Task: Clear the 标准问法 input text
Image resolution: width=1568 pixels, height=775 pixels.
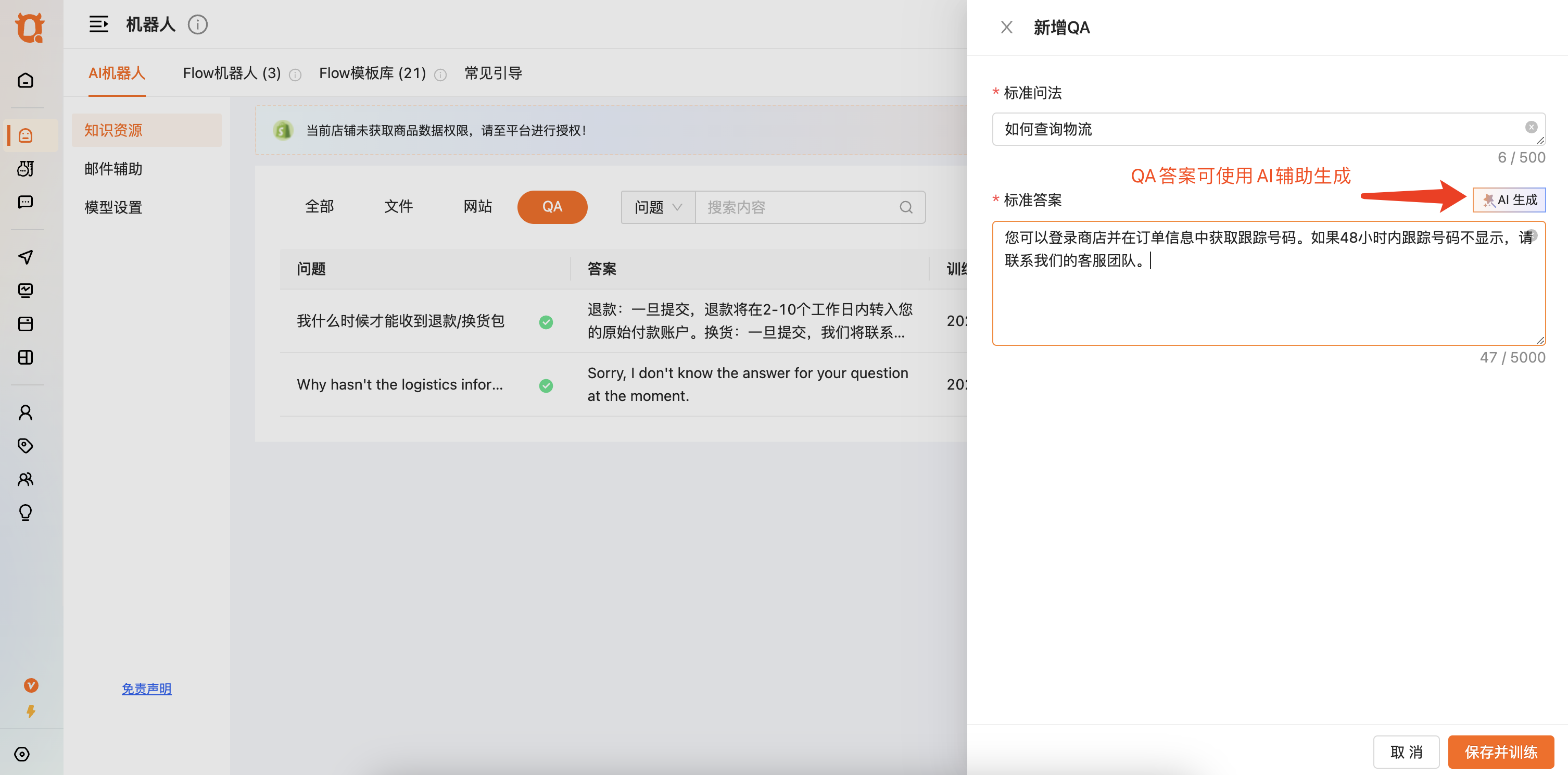Action: [1531, 127]
